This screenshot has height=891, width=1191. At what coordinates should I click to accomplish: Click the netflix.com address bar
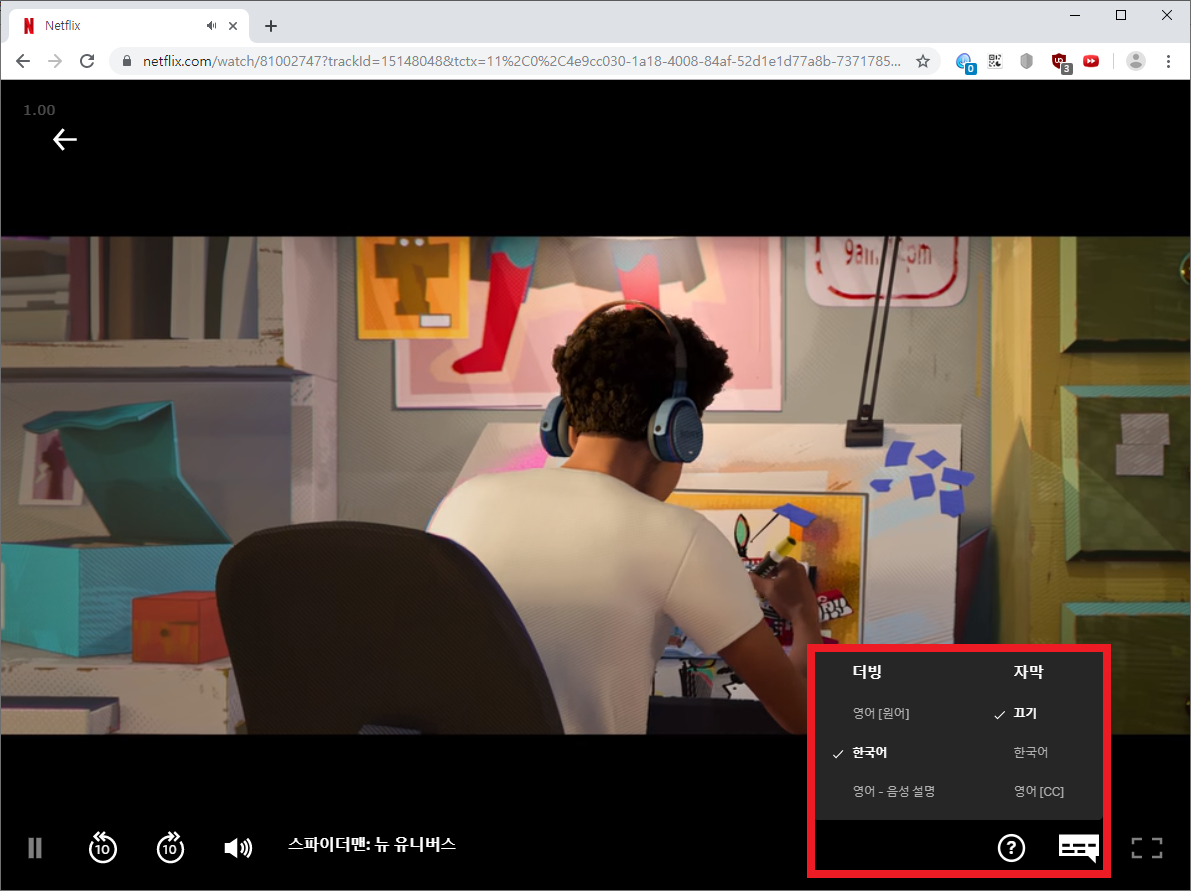(x=521, y=61)
